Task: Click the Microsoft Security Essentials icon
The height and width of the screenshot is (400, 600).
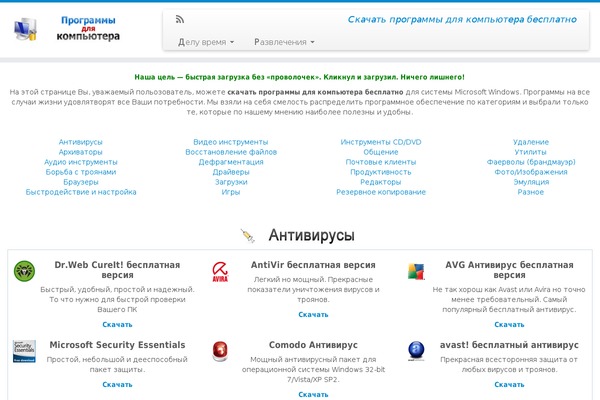Action: [24, 351]
